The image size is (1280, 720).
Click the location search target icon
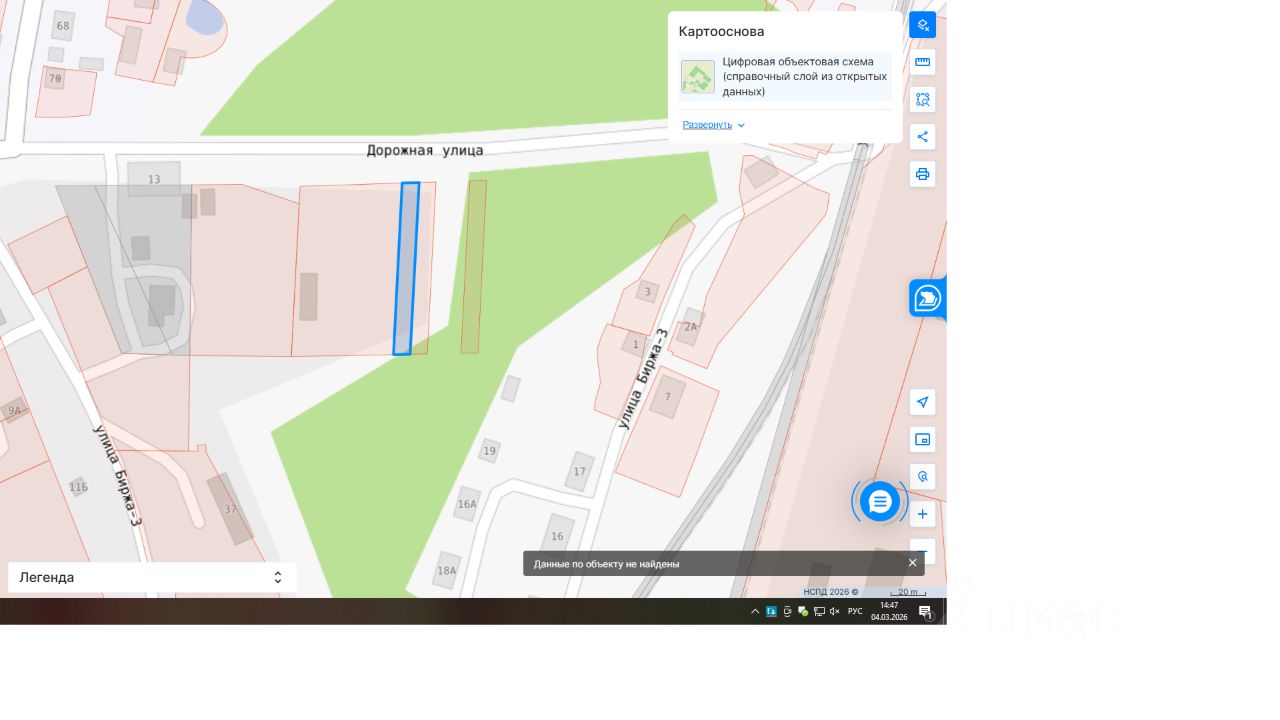coord(922,477)
